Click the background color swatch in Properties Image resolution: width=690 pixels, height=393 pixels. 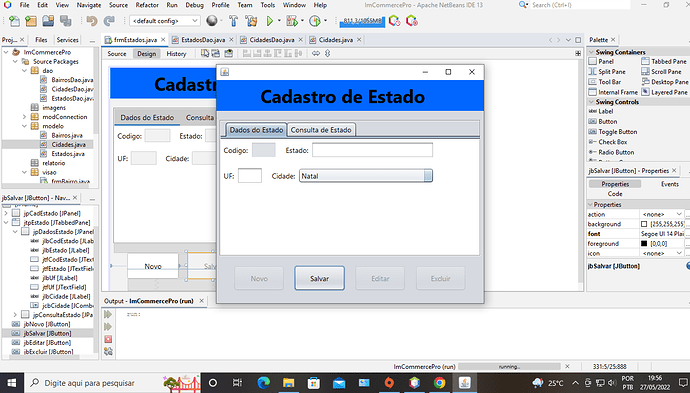click(644, 224)
